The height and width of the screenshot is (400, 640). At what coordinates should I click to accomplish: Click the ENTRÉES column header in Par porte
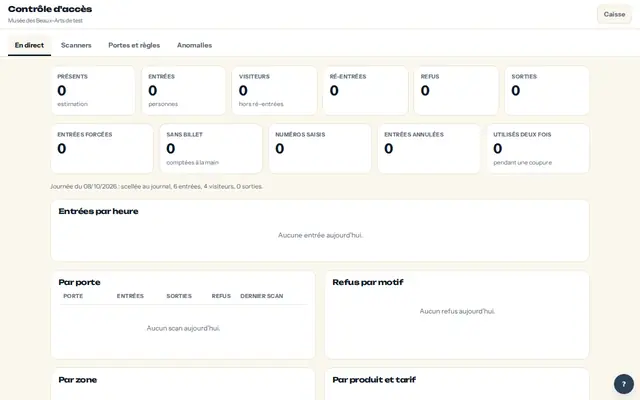tap(130, 296)
